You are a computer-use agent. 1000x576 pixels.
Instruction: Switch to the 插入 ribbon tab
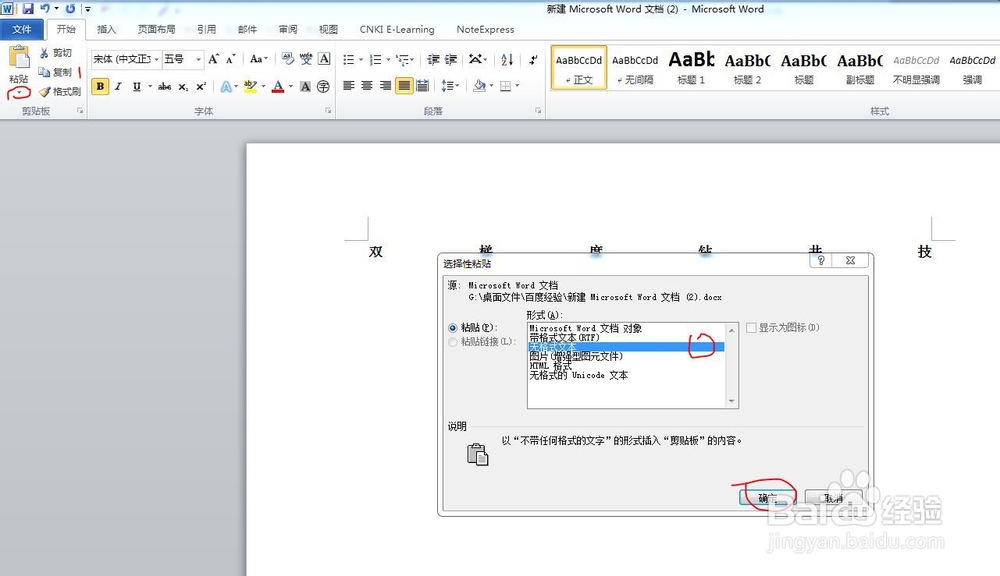[x=107, y=29]
